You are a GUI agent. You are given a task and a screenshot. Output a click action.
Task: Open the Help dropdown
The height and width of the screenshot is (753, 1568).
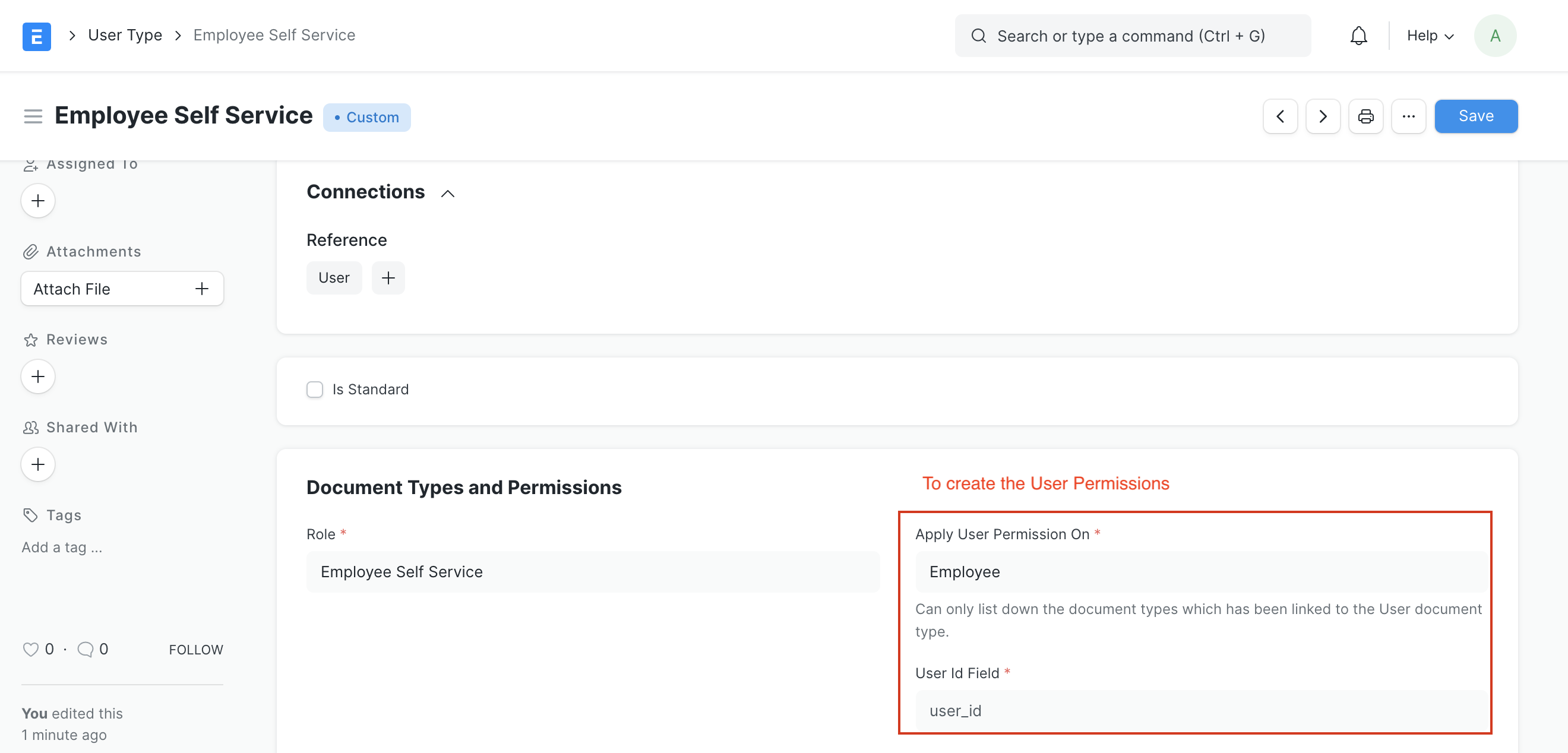[x=1429, y=35]
